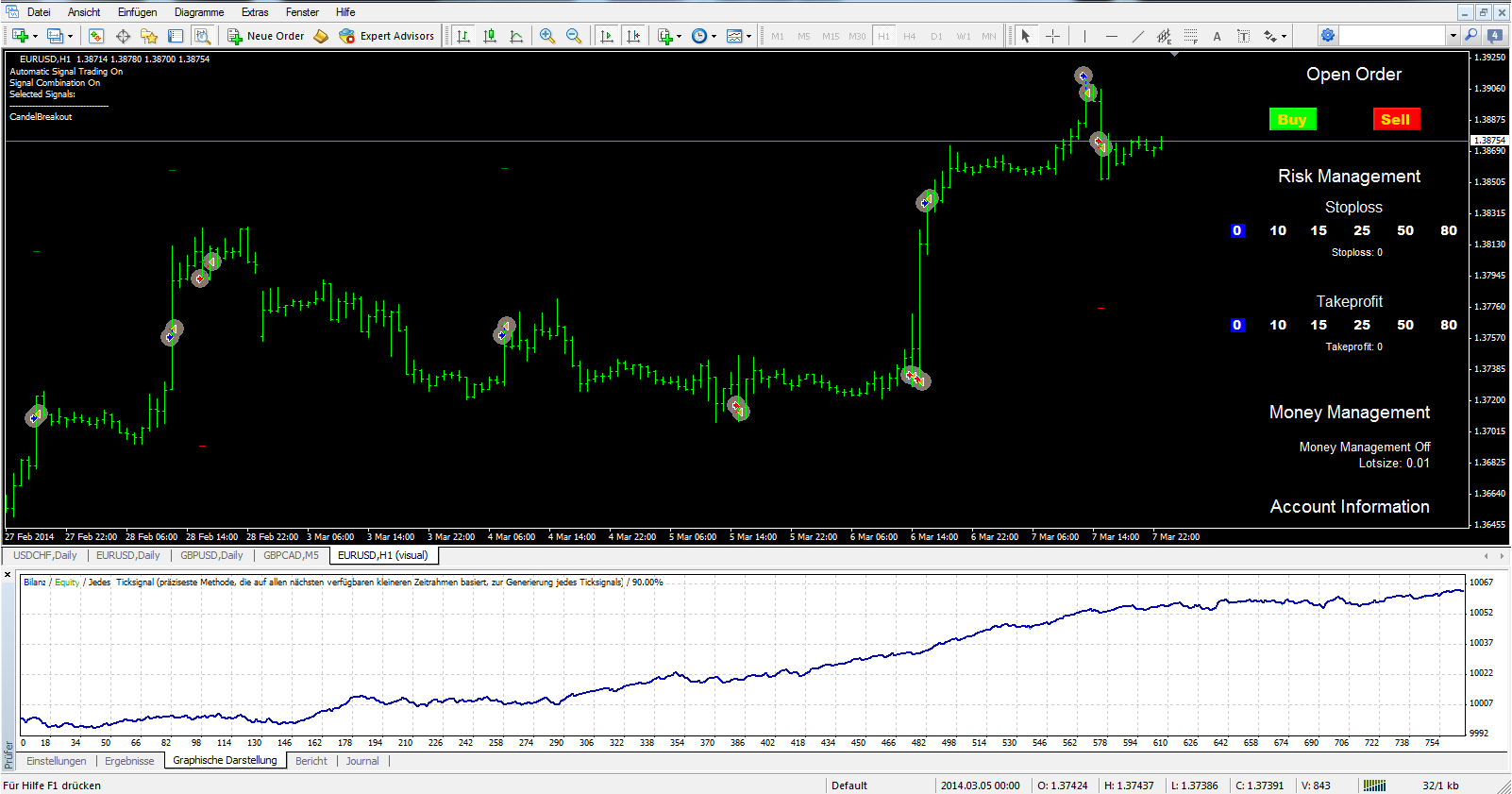Select the crosshair tool
The height and width of the screenshot is (794, 1512).
point(1052,36)
